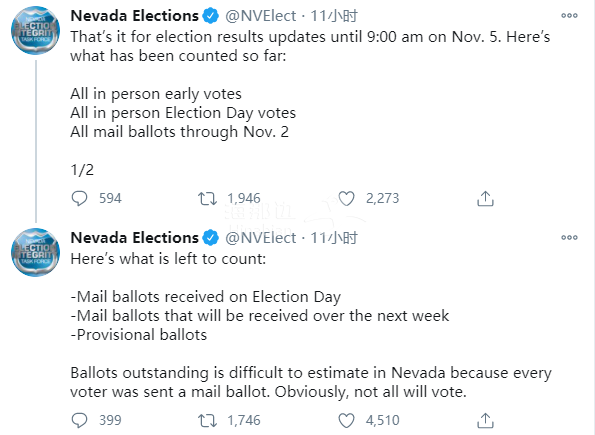The width and height of the screenshot is (595, 435).
Task: Open more options menu on first tweet
Action: click(x=569, y=16)
